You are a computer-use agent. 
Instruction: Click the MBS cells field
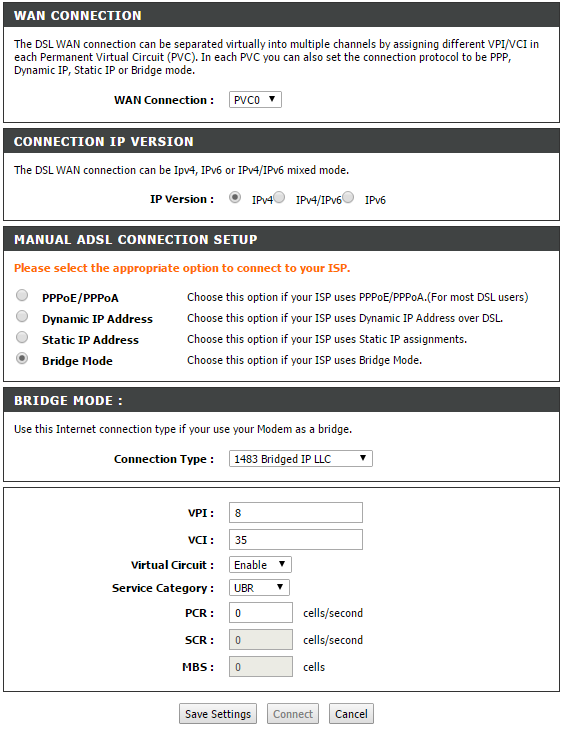[x=261, y=667]
